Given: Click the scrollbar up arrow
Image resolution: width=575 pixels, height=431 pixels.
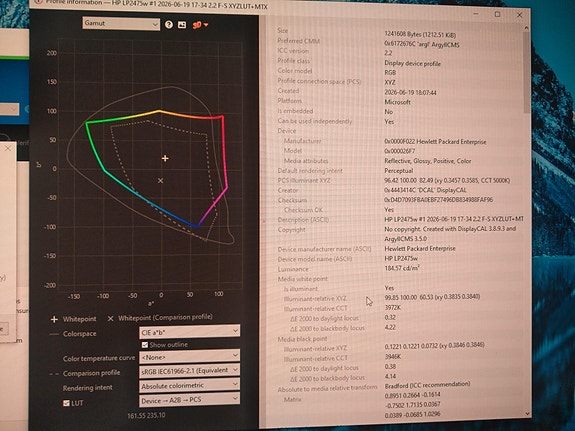Looking at the screenshot, I should [526, 28].
